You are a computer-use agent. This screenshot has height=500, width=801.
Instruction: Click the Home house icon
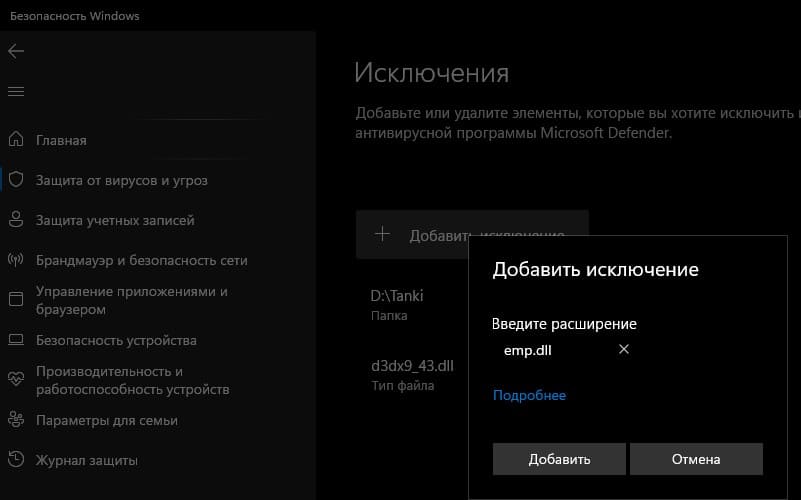(16, 140)
